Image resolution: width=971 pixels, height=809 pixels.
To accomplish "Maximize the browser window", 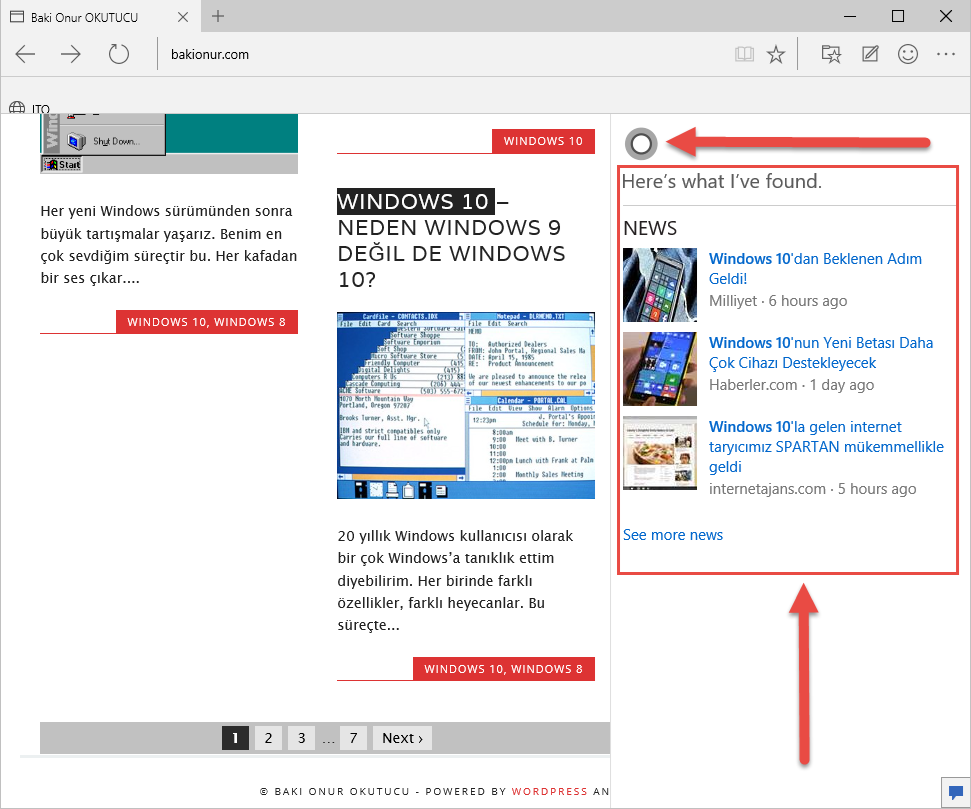I will coord(897,16).
